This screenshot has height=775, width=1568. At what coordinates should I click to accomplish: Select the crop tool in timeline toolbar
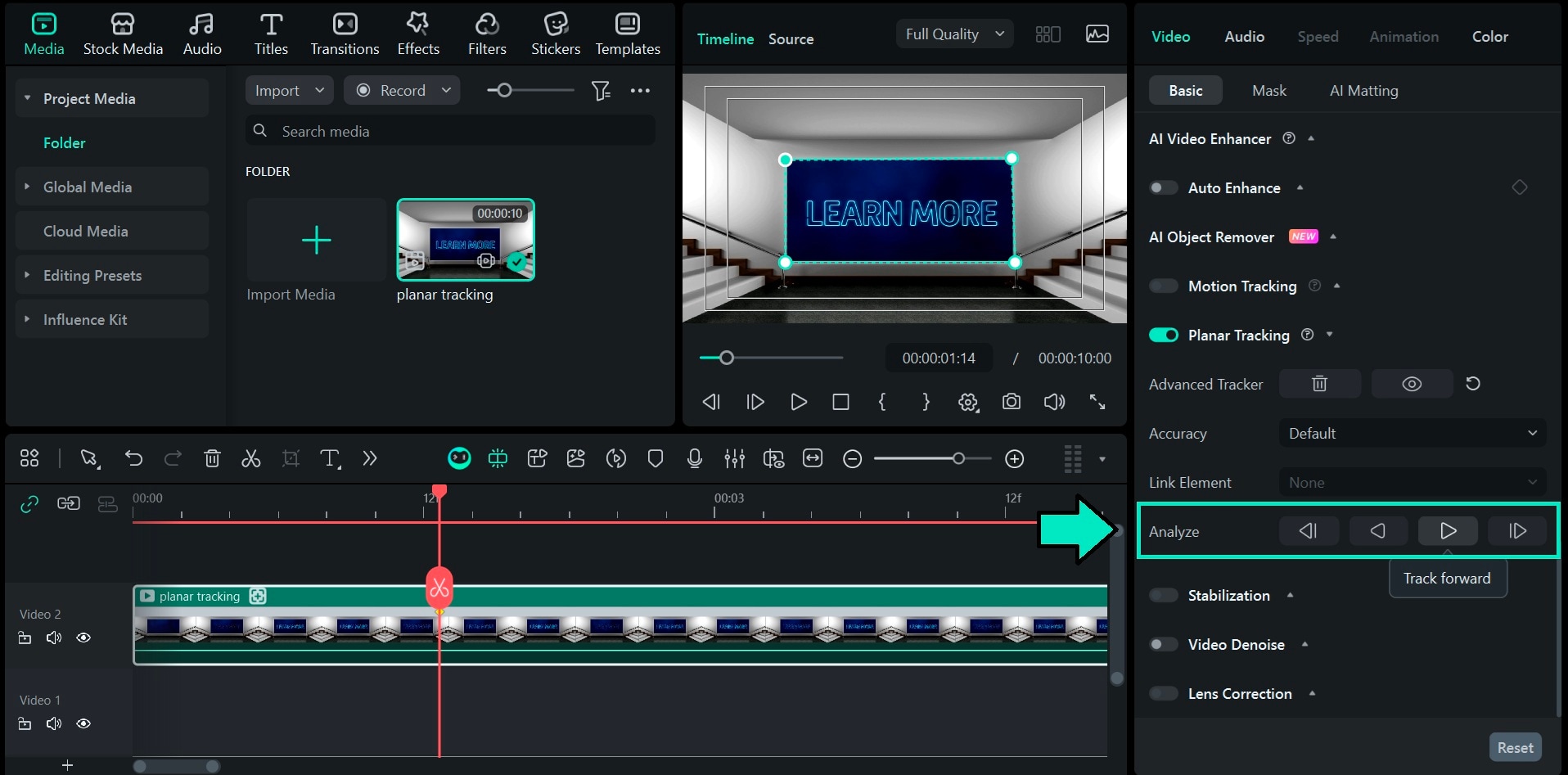tap(291, 459)
